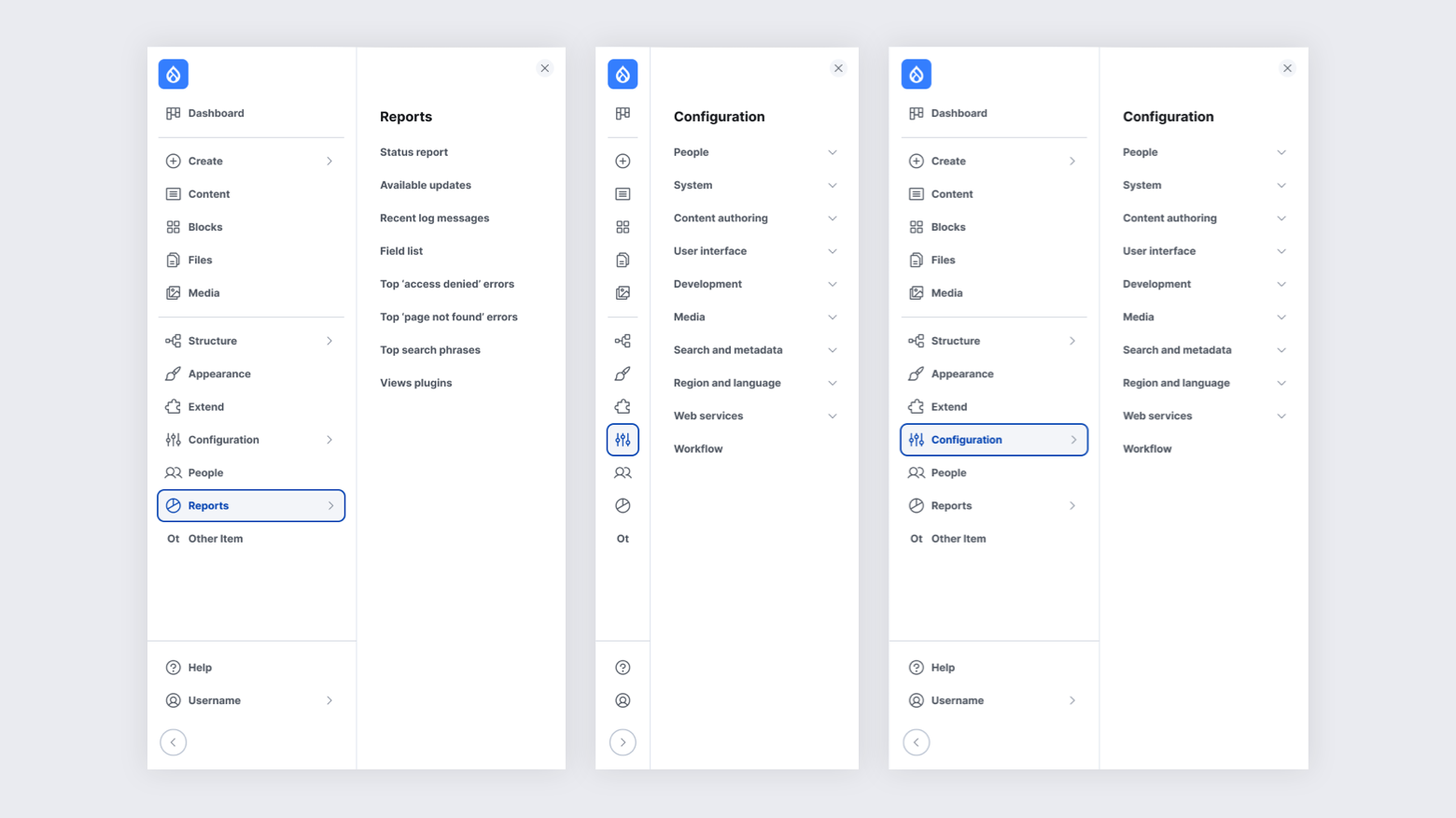Screen dimensions: 1456x818
Task: Open Top 'page not found' errors report
Action: point(449,317)
